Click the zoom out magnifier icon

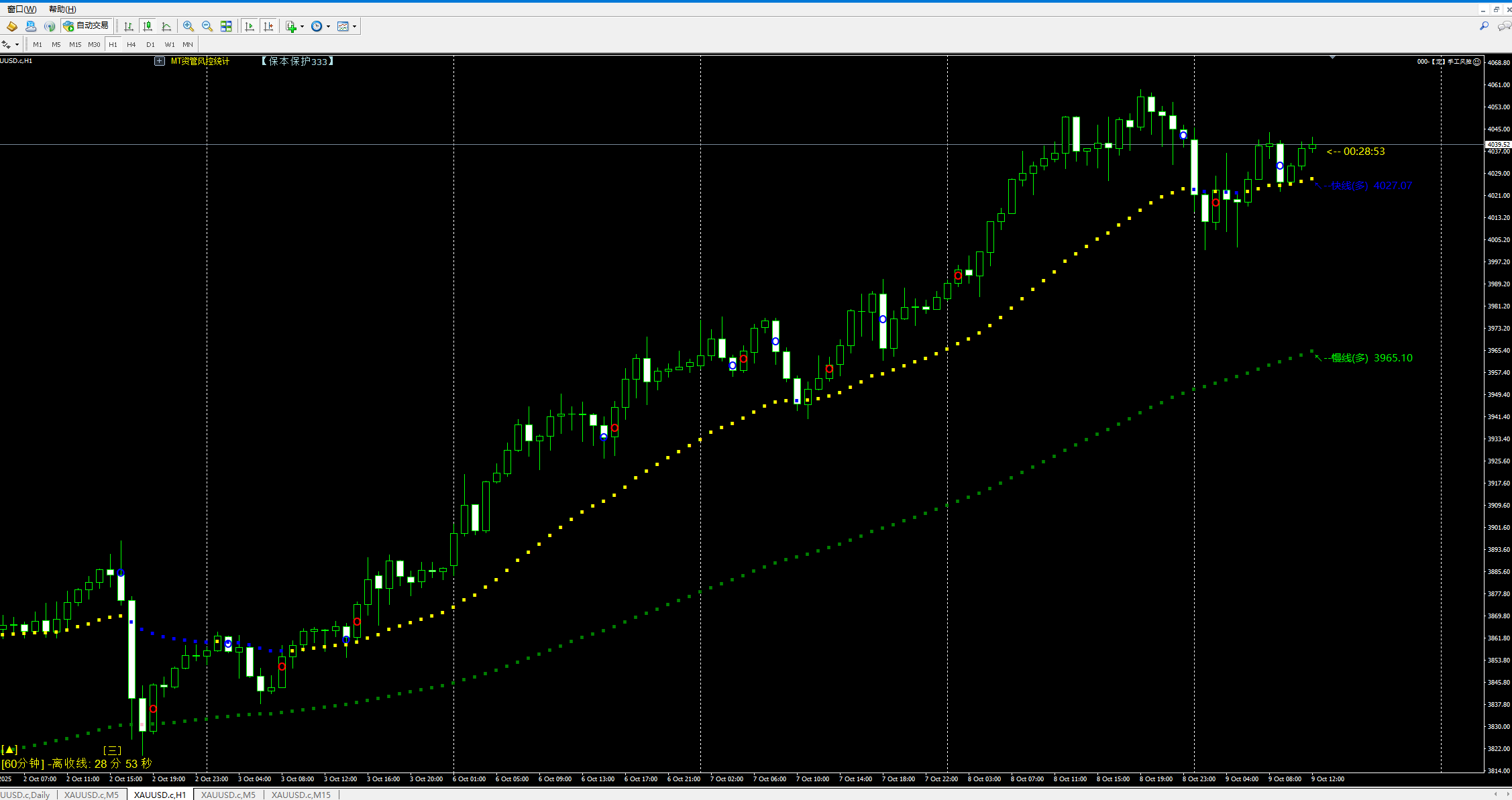(207, 26)
